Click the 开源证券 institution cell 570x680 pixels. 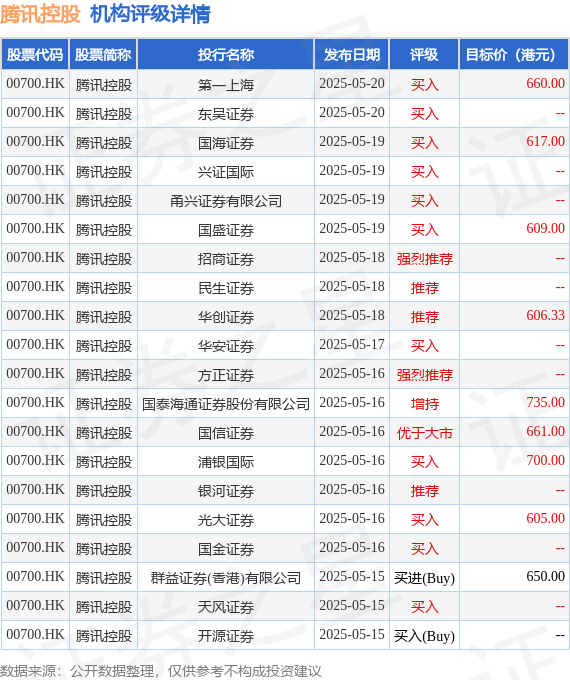(x=226, y=636)
